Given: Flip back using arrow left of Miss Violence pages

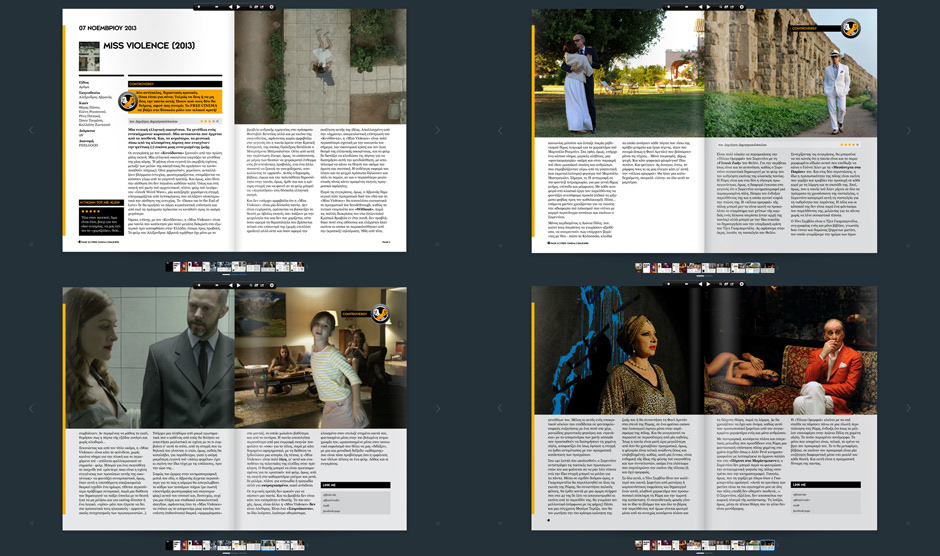Looking at the screenshot, I should click(x=31, y=130).
